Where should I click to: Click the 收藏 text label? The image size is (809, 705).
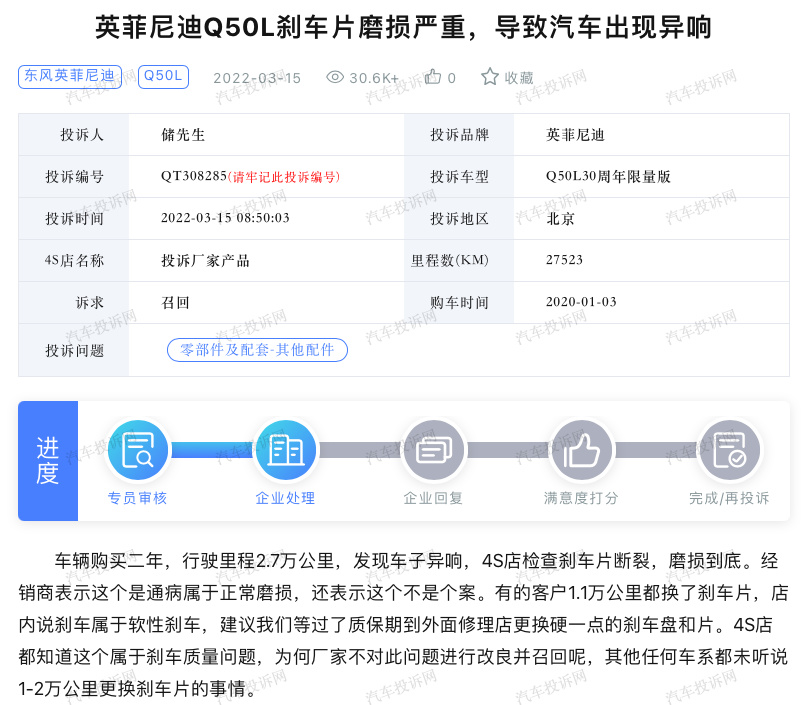[519, 78]
